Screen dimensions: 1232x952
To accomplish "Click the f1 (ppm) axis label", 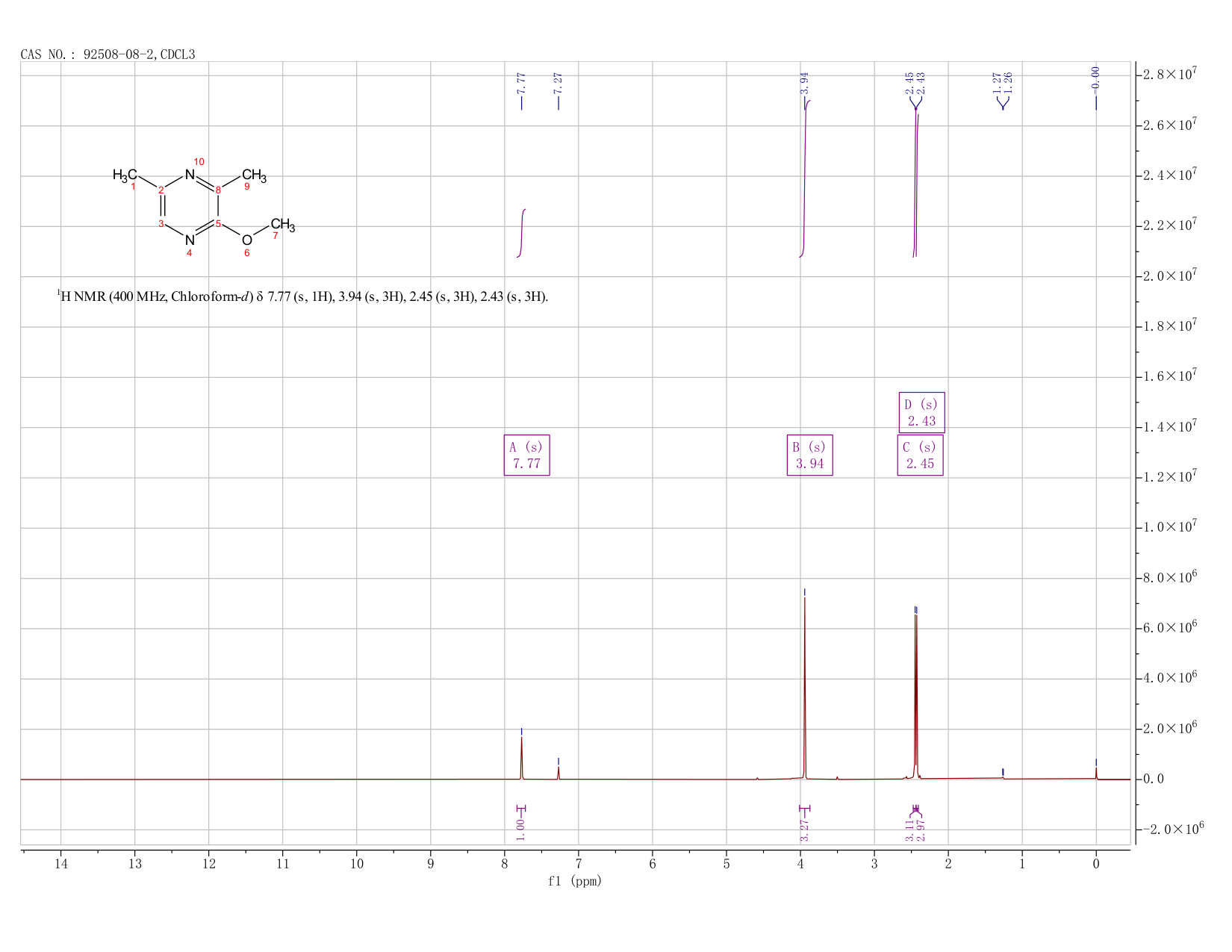I will (575, 881).
